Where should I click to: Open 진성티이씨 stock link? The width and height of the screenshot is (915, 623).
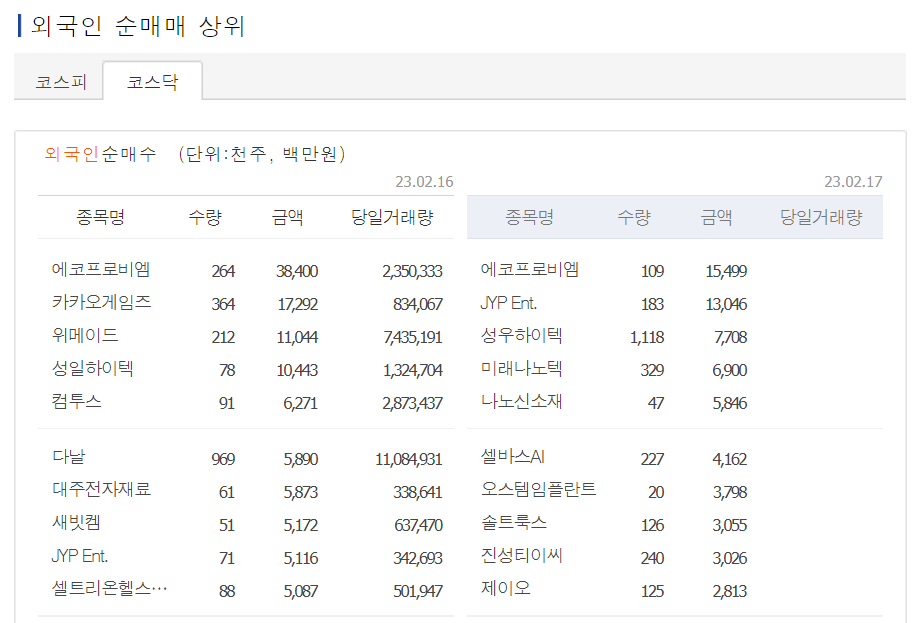[x=522, y=555]
